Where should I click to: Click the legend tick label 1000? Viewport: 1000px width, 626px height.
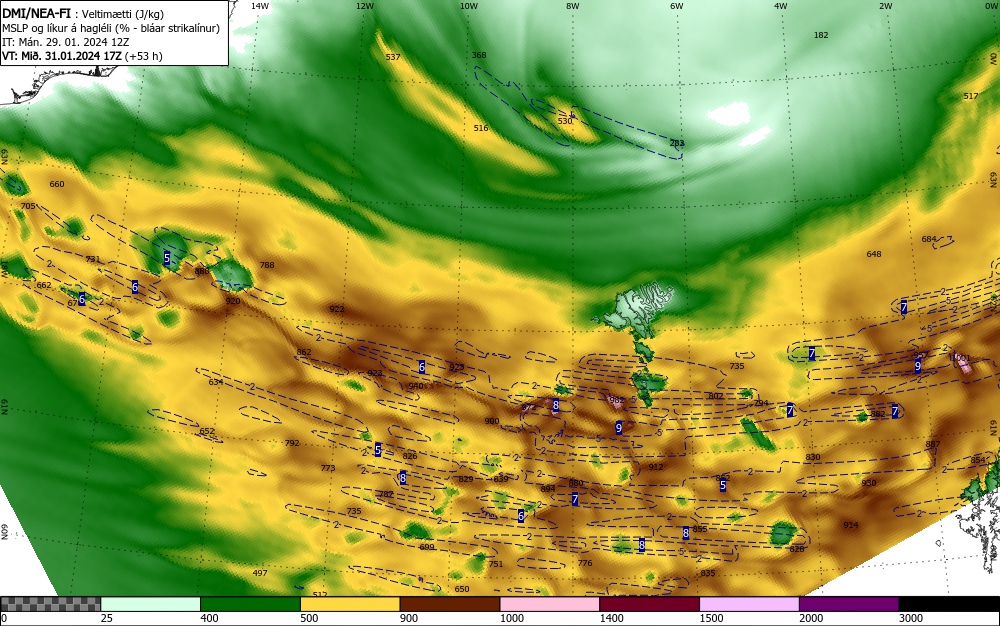(511, 618)
